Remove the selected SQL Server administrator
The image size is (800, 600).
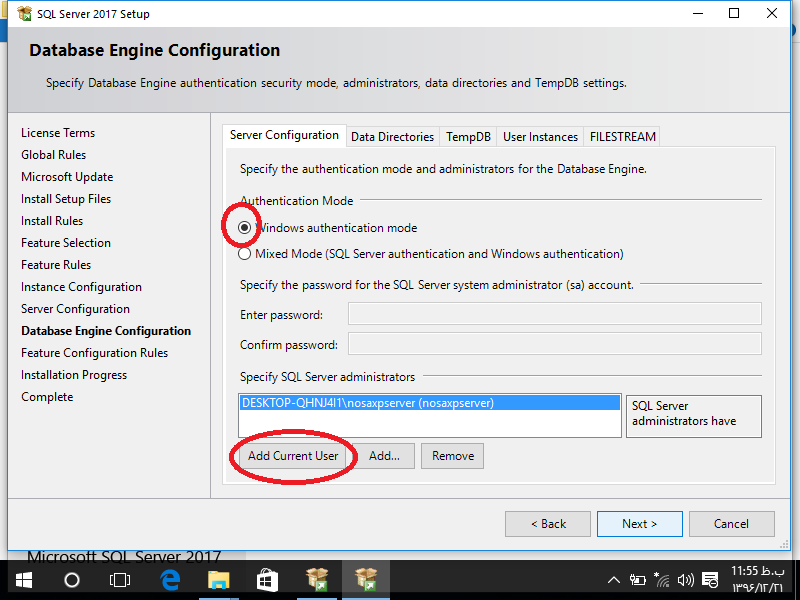click(453, 456)
